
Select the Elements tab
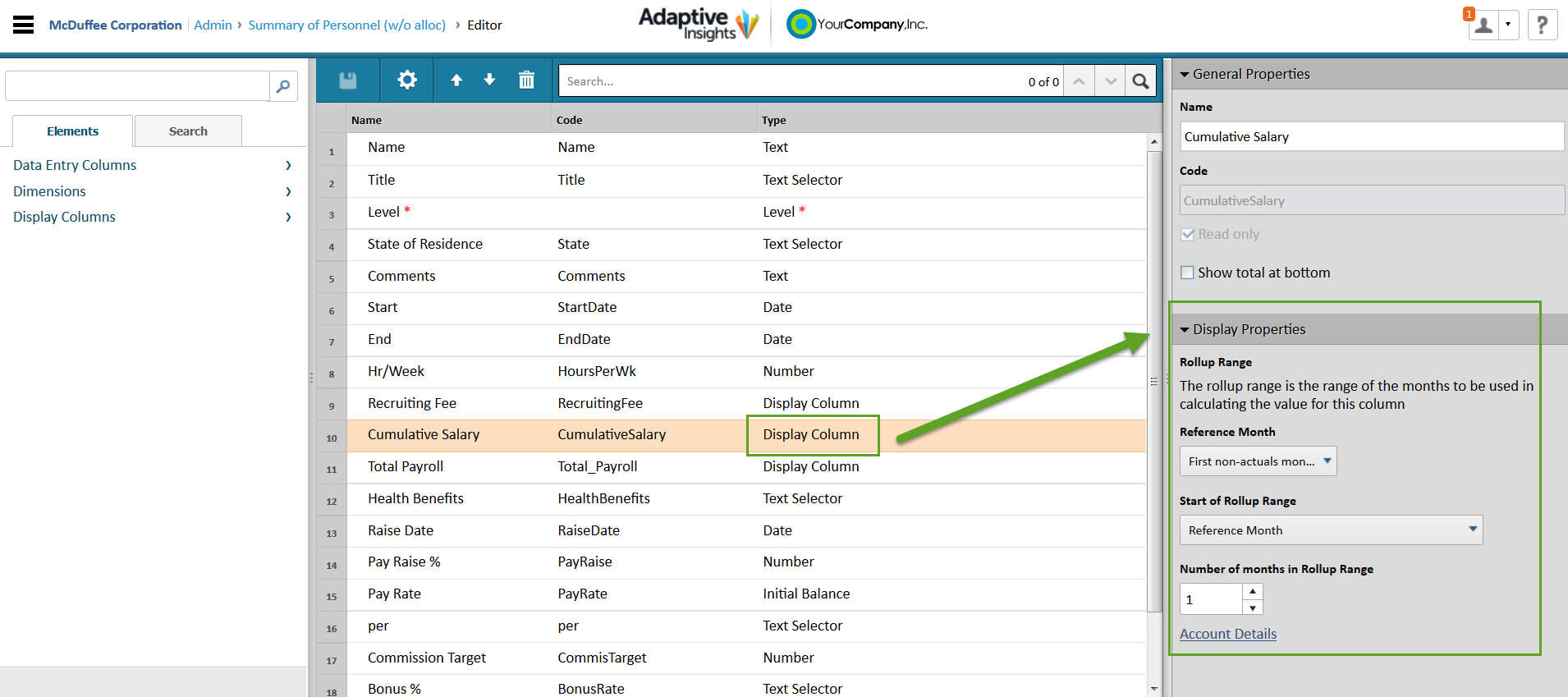(73, 131)
